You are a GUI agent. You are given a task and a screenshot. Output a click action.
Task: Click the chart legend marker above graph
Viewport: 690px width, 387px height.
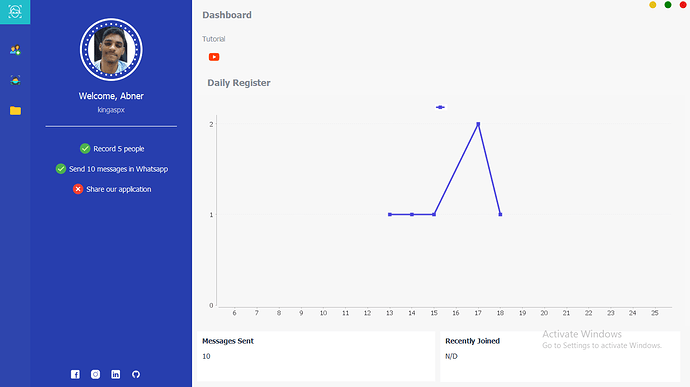click(x=440, y=107)
